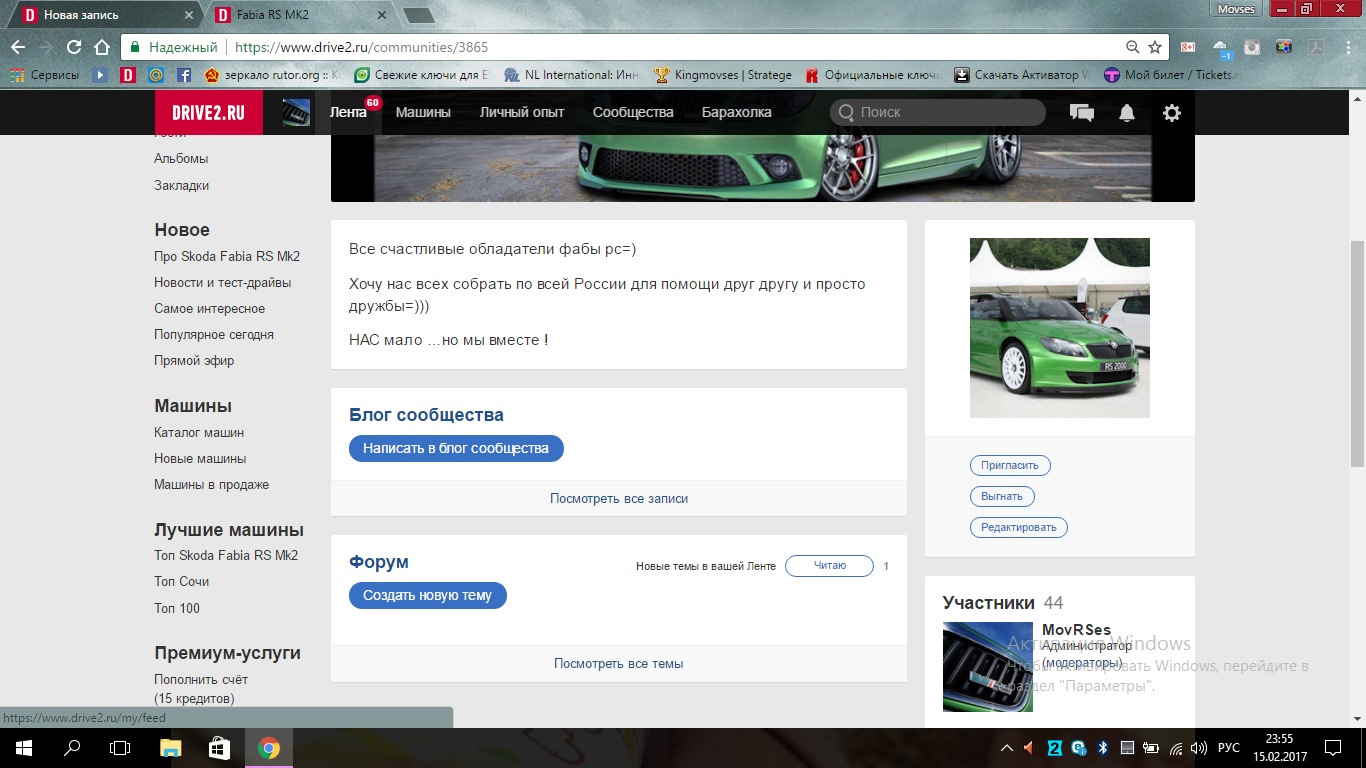Viewport: 1366px width, 768px height.
Task: Open the messages chat icon
Action: coord(1082,113)
